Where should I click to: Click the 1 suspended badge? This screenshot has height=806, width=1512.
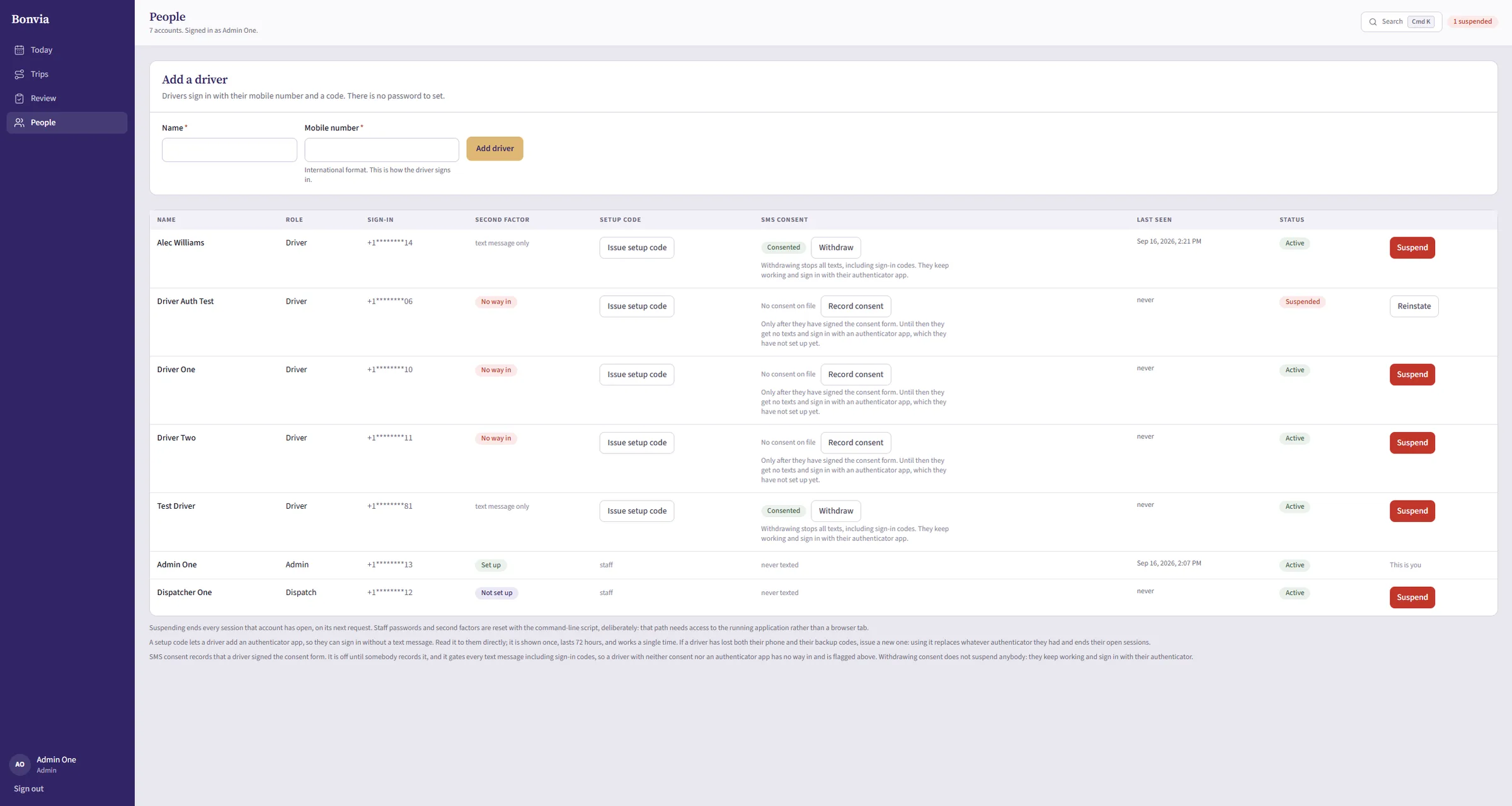tap(1472, 21)
